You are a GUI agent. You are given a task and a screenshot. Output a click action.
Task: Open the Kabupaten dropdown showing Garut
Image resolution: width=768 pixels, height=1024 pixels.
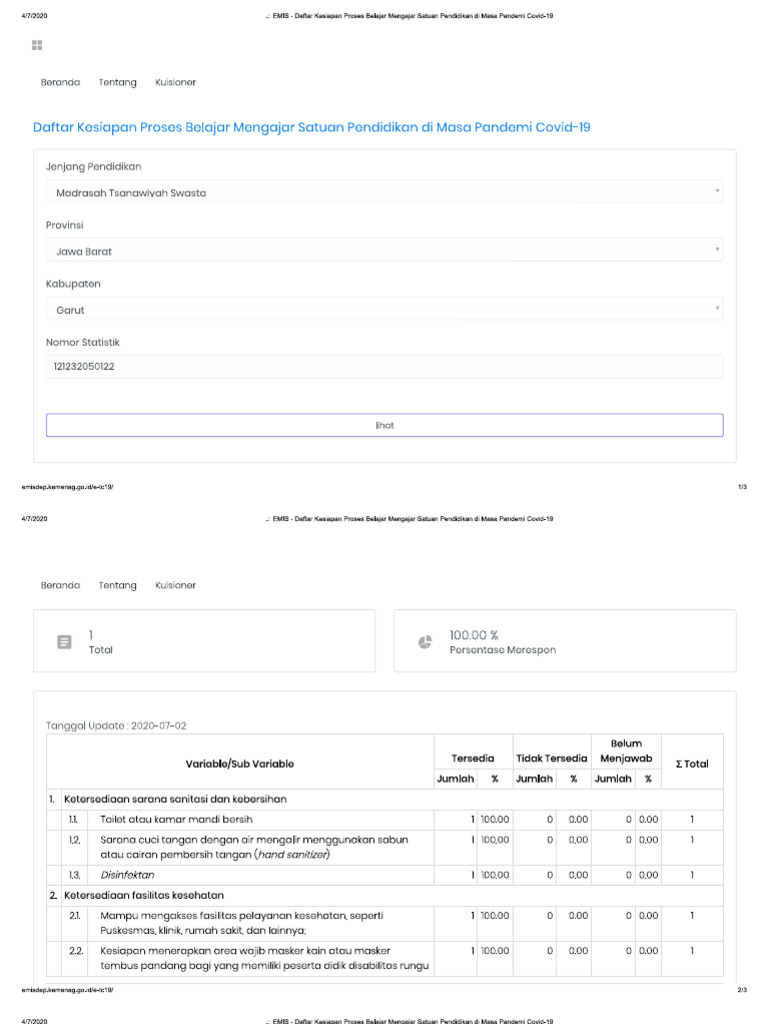[x=384, y=310]
